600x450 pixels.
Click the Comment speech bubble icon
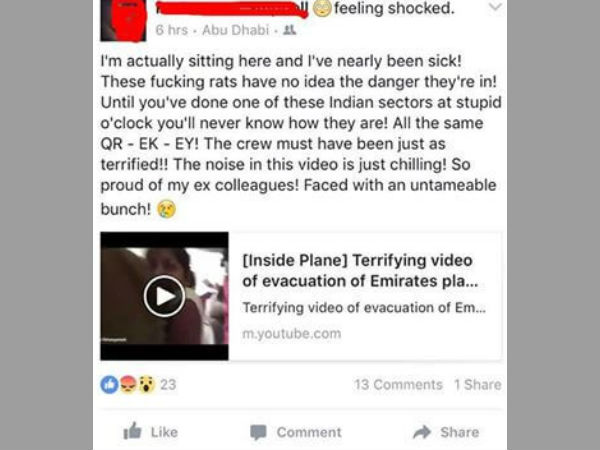(x=258, y=432)
